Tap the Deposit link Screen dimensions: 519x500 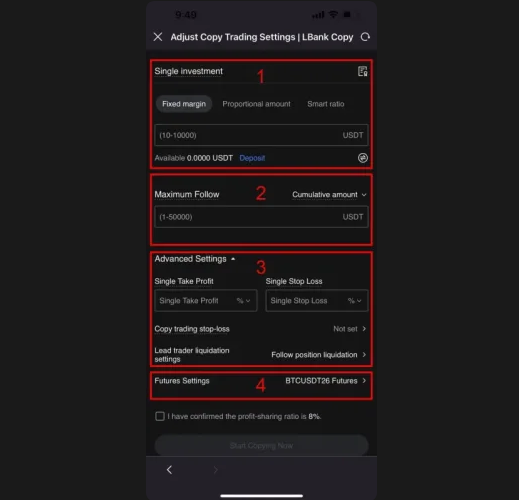pos(252,158)
